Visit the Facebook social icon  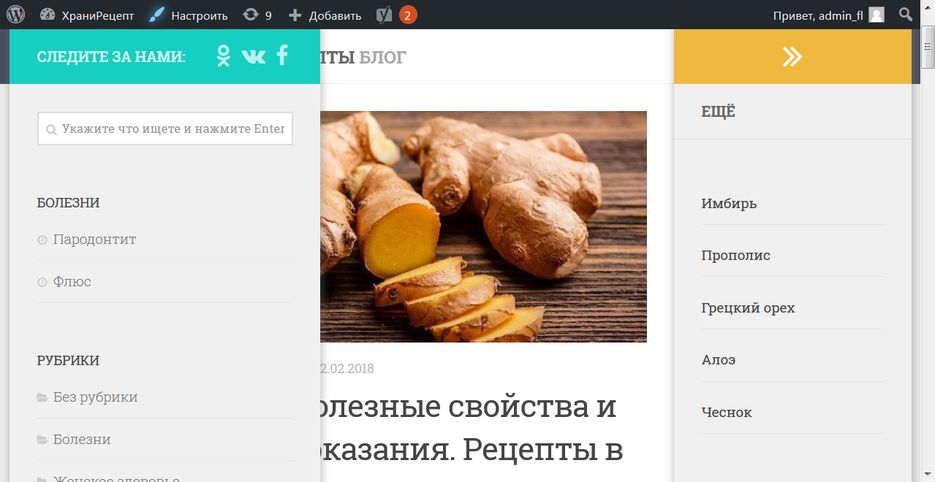pyautogui.click(x=283, y=55)
